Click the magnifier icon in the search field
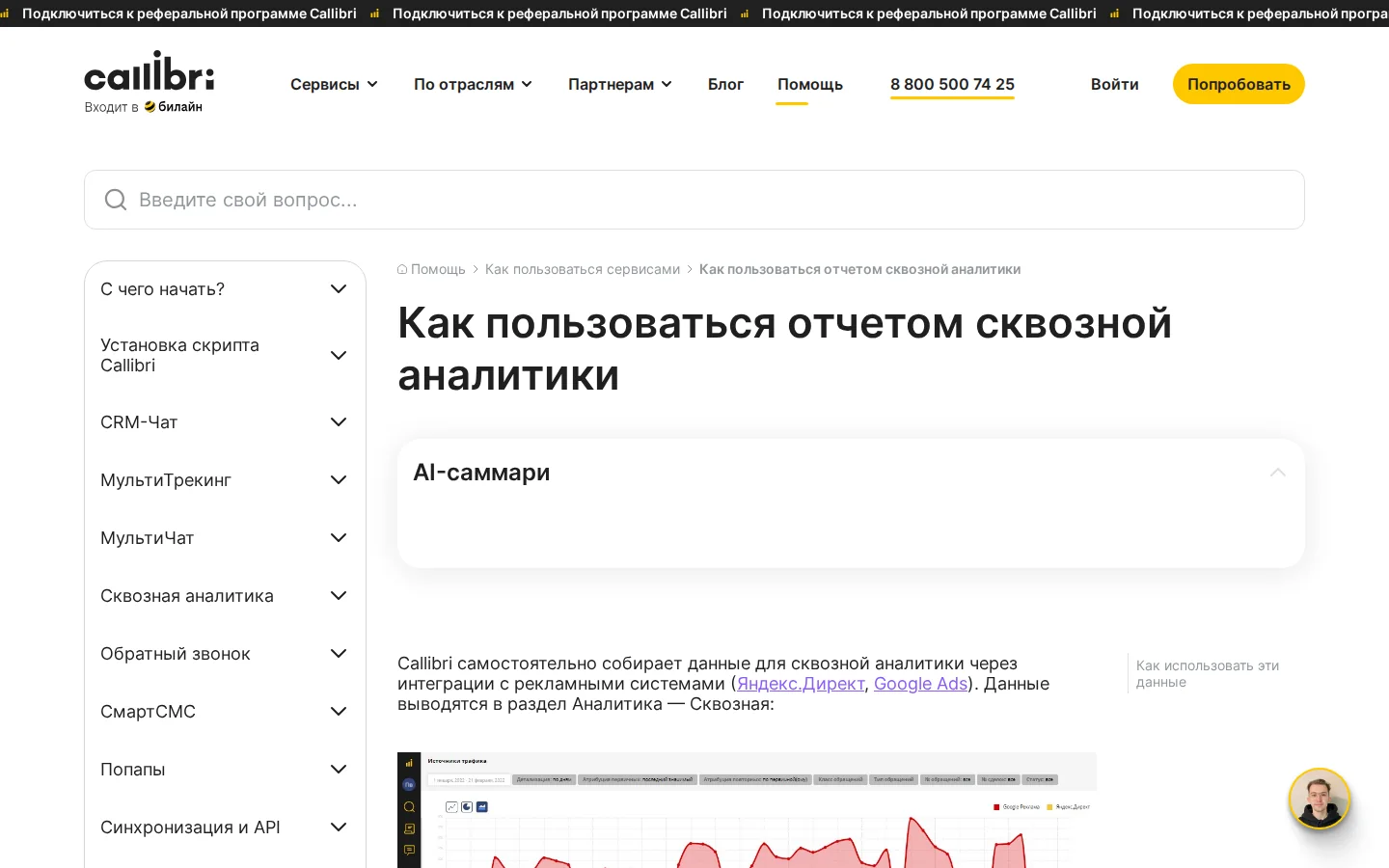This screenshot has width=1389, height=868. pos(116,200)
